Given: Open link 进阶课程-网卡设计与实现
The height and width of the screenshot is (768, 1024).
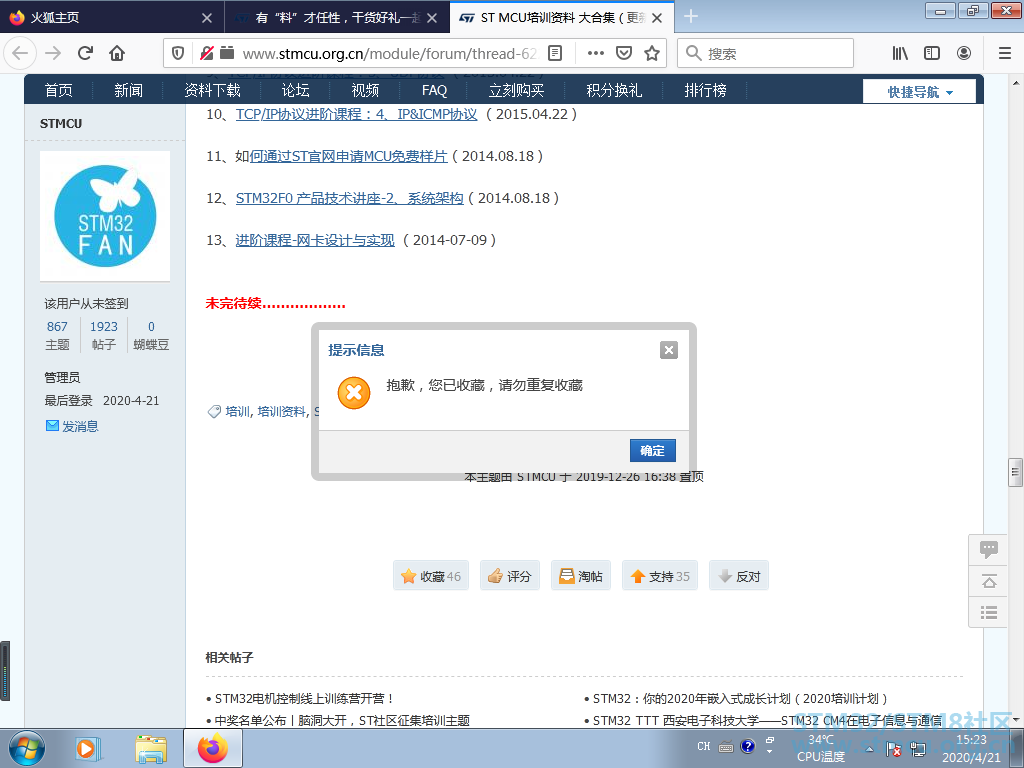Looking at the screenshot, I should click(x=315, y=240).
